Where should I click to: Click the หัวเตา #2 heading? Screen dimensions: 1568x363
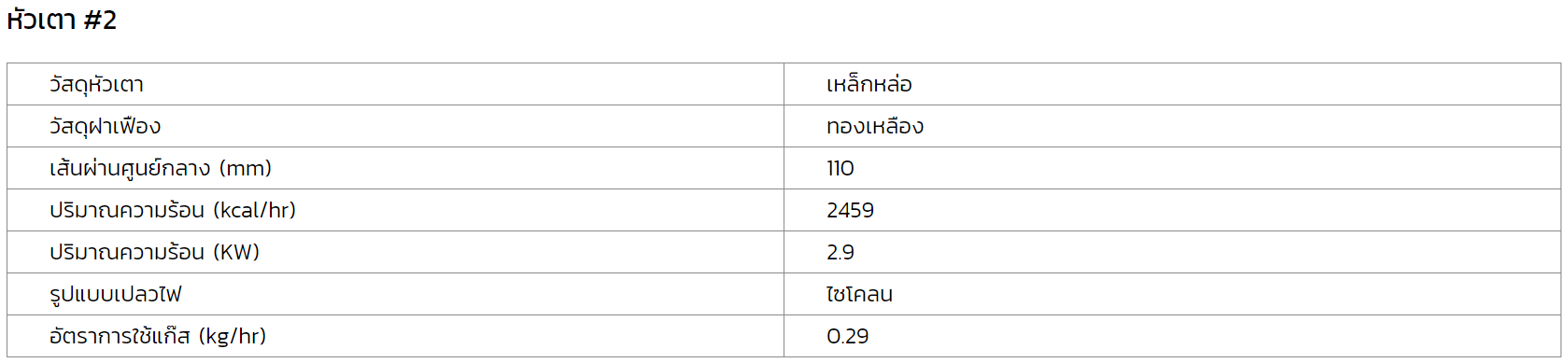(62, 20)
